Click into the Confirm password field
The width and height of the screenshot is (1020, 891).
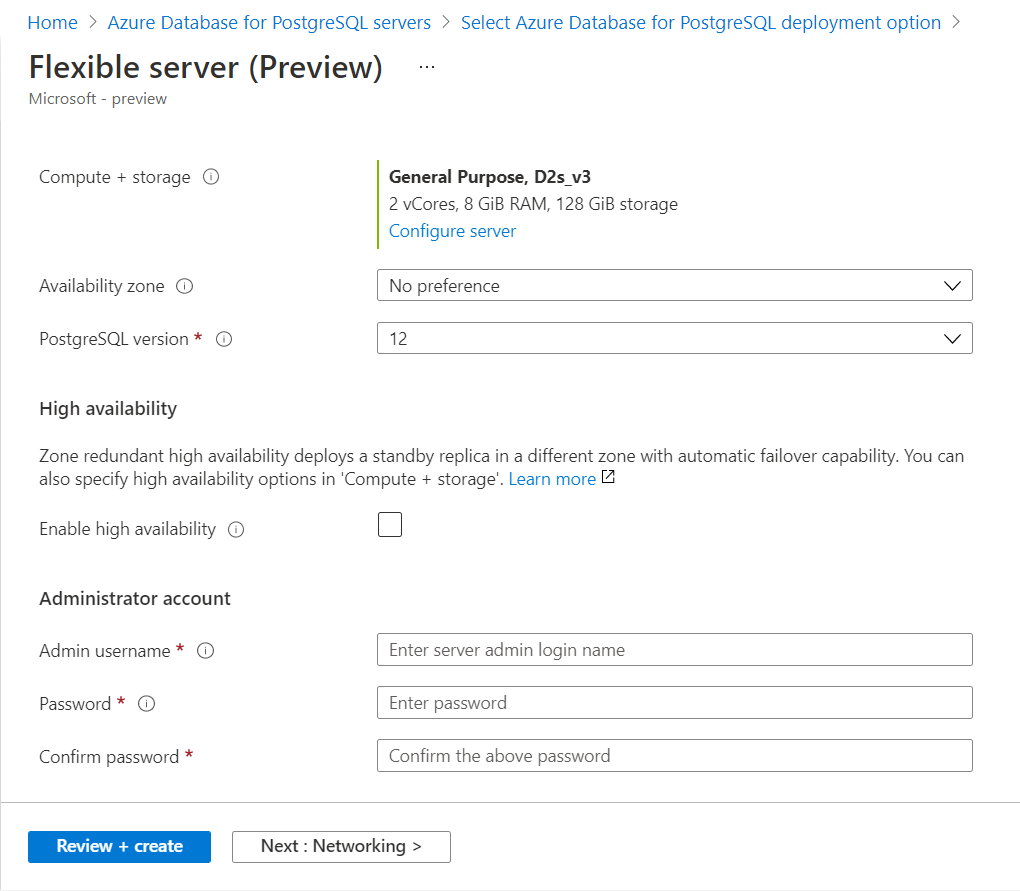point(674,756)
